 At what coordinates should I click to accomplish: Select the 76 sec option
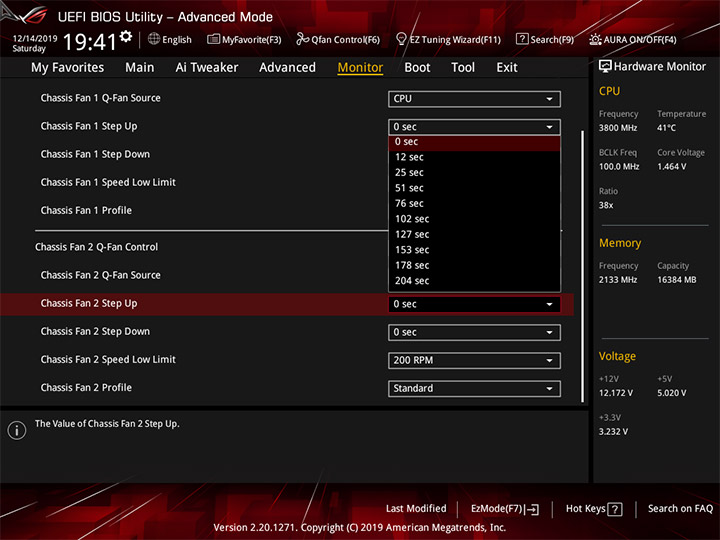coord(474,203)
